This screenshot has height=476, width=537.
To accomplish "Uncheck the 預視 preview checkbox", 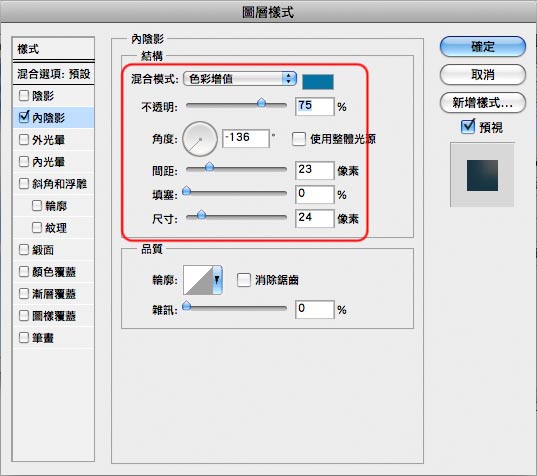I will [x=468, y=127].
